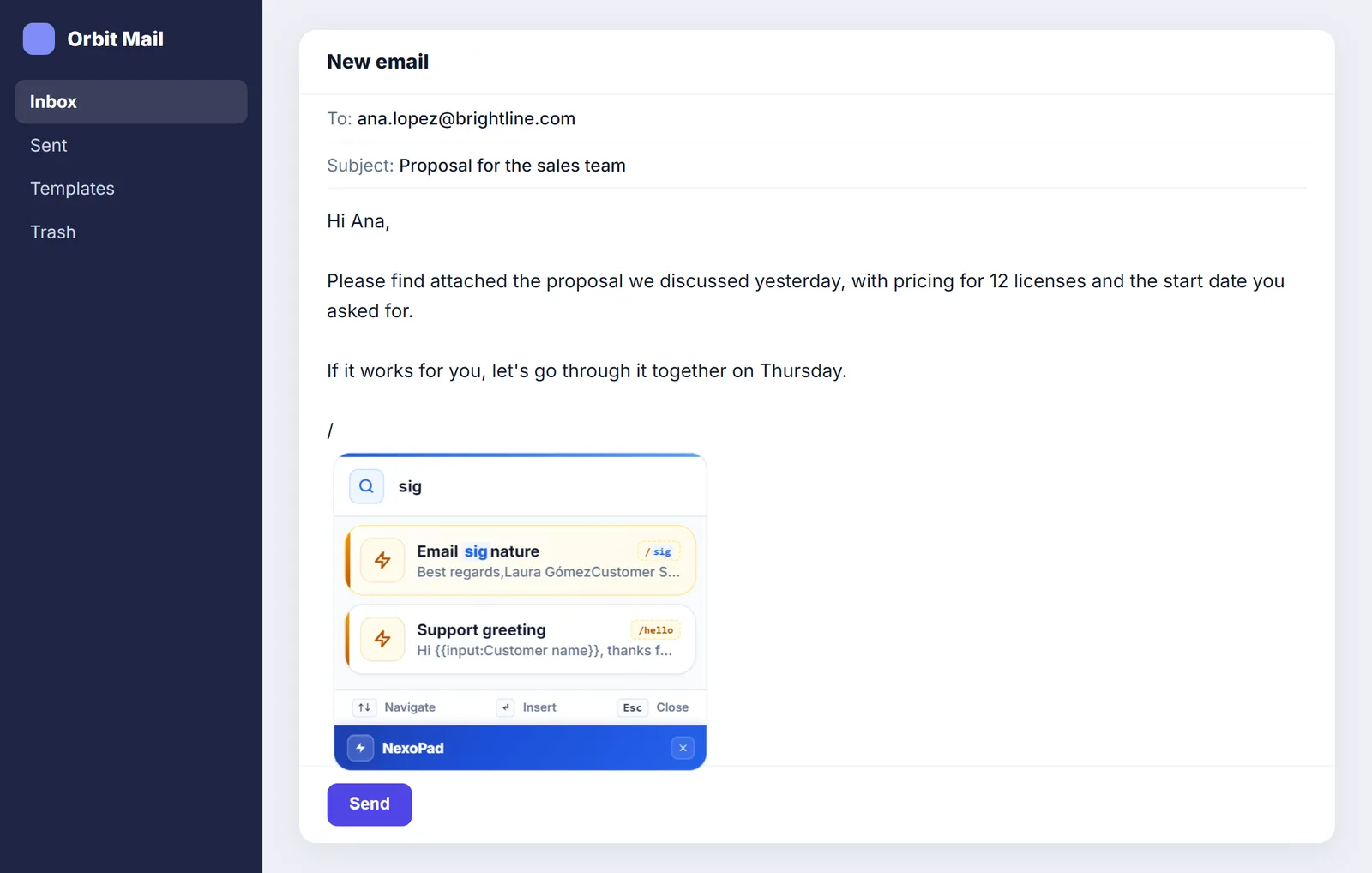Close the NexoPad popup with X
The image size is (1372, 873).
click(683, 748)
